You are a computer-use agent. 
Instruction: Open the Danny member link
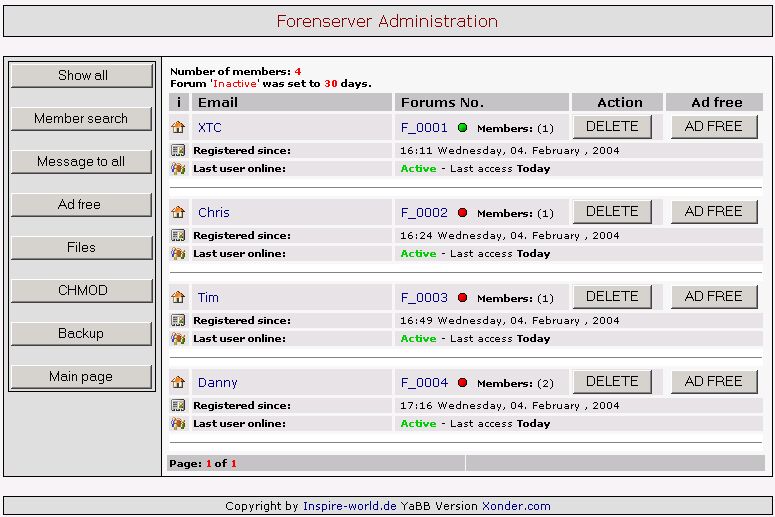click(x=217, y=383)
